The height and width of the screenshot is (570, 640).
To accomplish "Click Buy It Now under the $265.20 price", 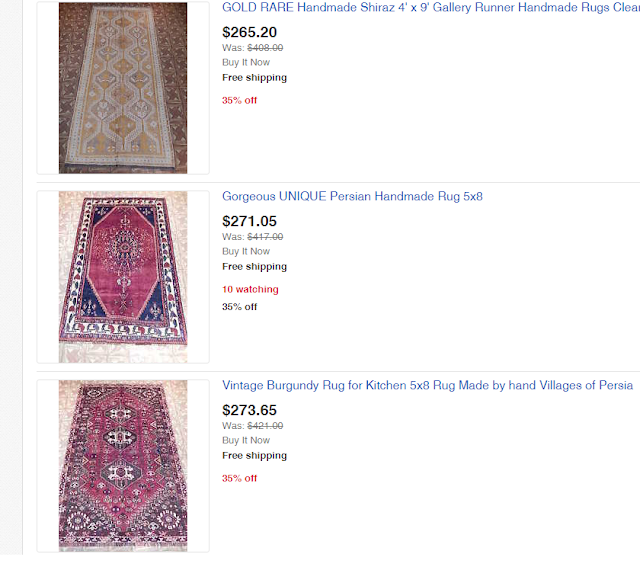I will (x=246, y=62).
